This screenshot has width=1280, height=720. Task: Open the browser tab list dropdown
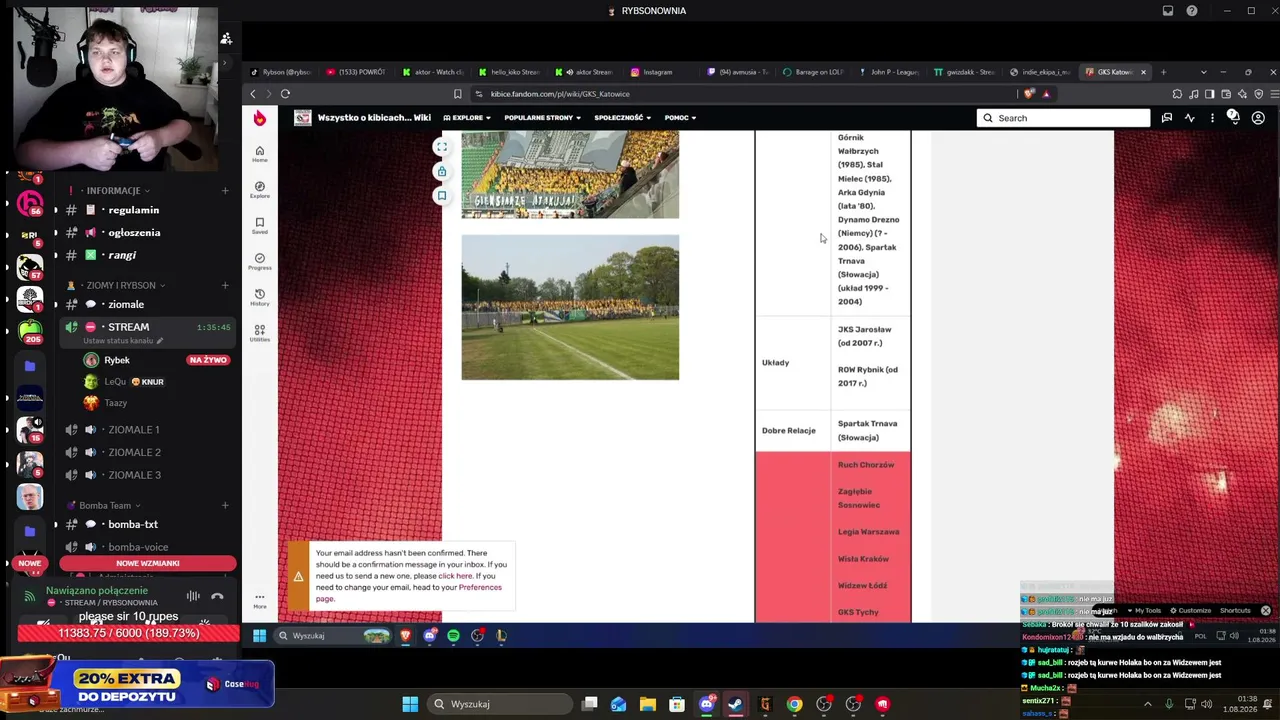[x=1203, y=72]
